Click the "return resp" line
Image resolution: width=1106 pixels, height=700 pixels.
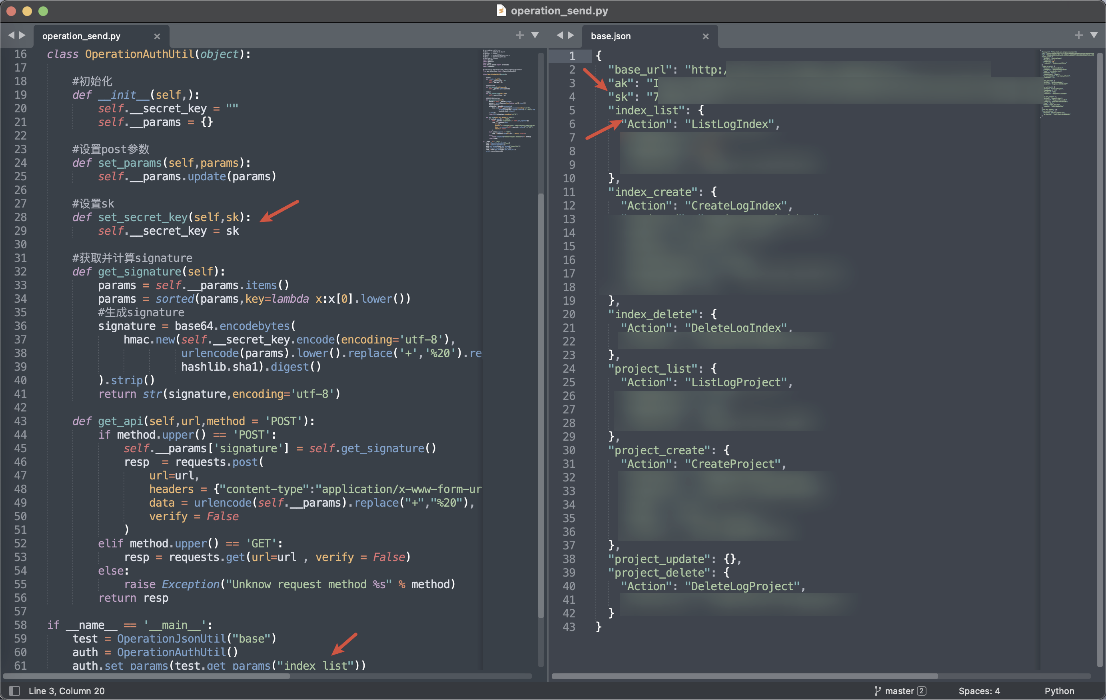pyautogui.click(x=133, y=598)
